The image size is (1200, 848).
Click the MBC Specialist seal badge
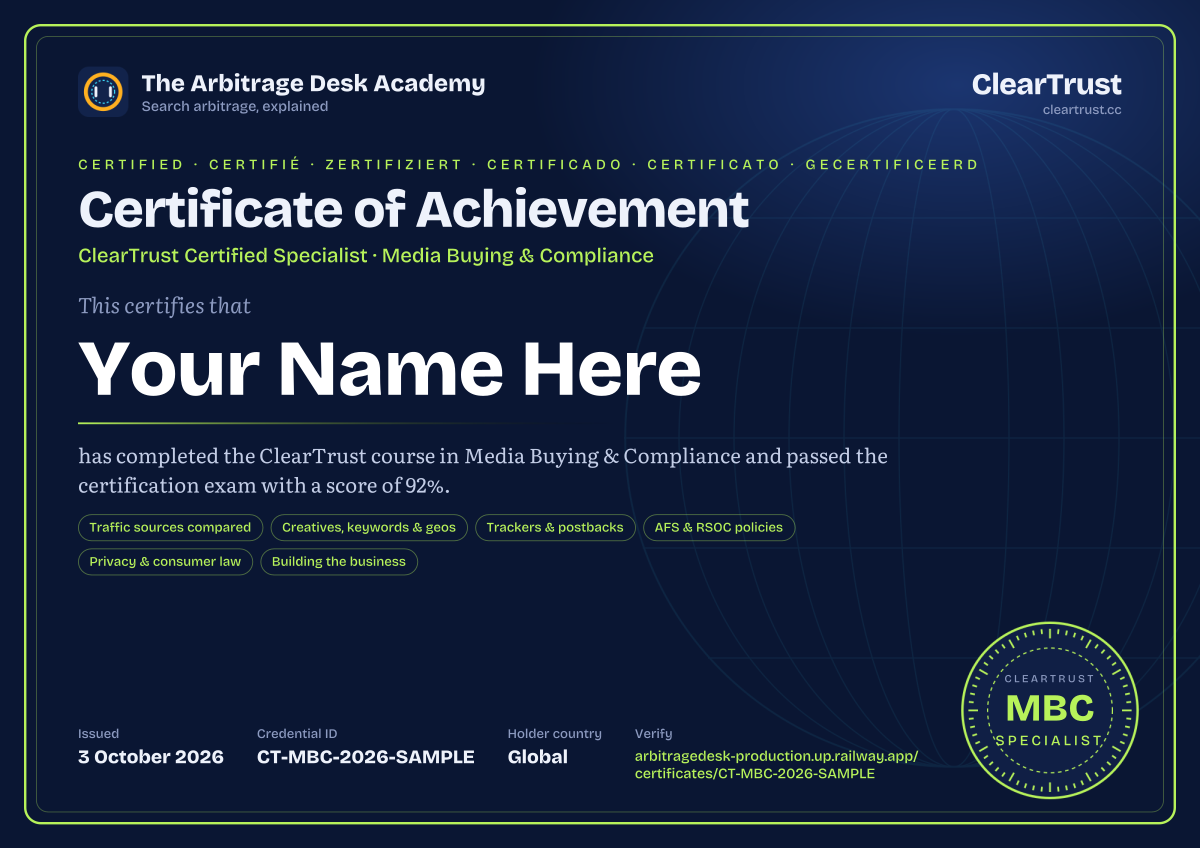click(x=1050, y=708)
